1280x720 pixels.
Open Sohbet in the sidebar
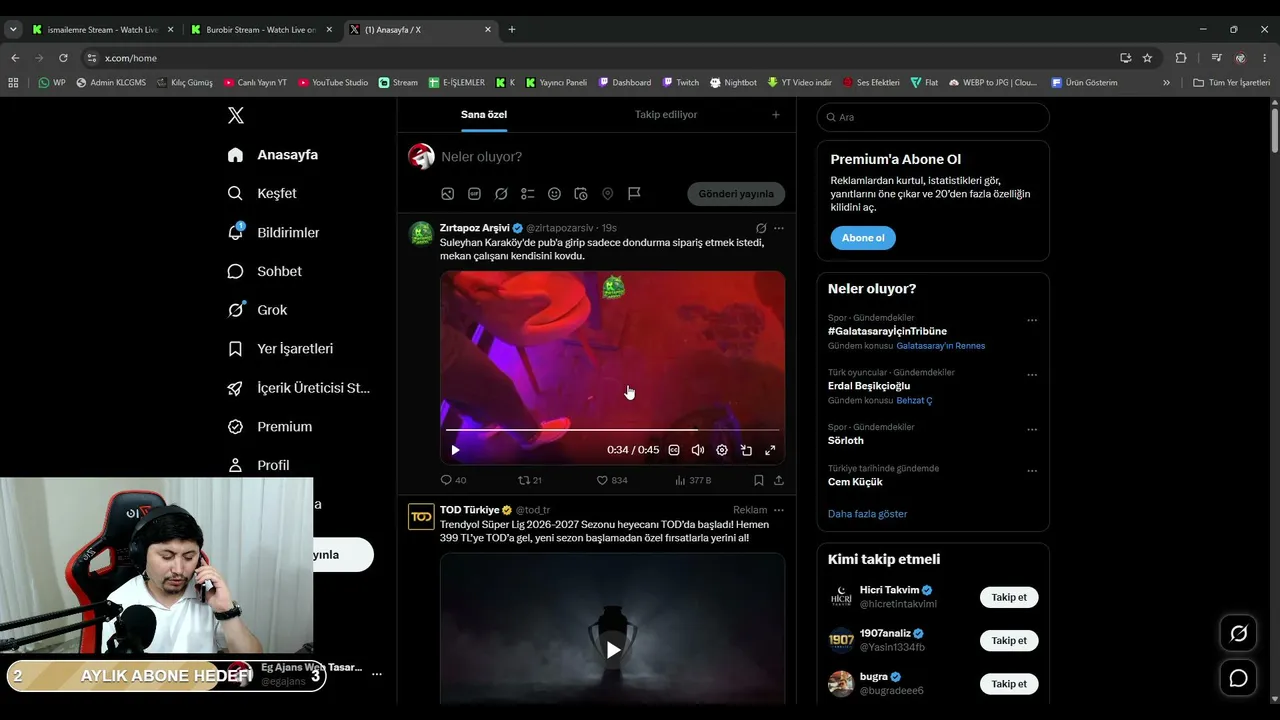point(264,271)
